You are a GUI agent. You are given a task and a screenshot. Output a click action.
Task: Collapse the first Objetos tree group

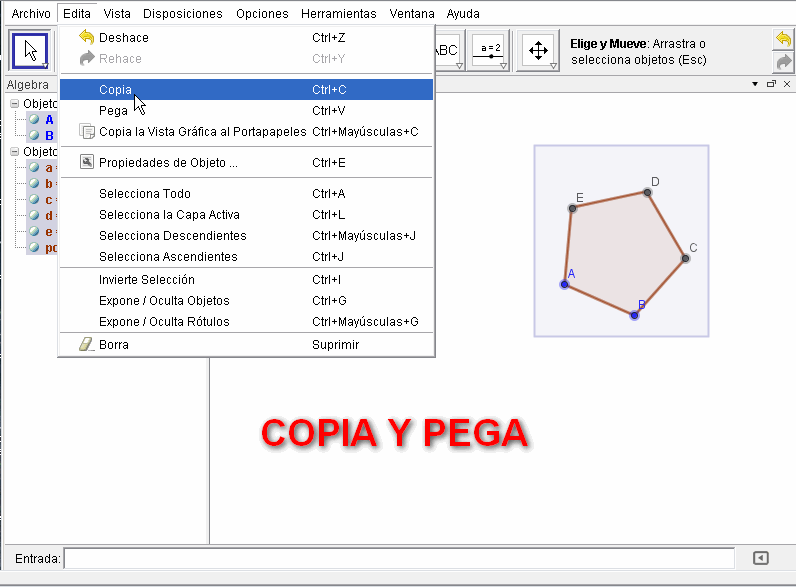coord(14,104)
